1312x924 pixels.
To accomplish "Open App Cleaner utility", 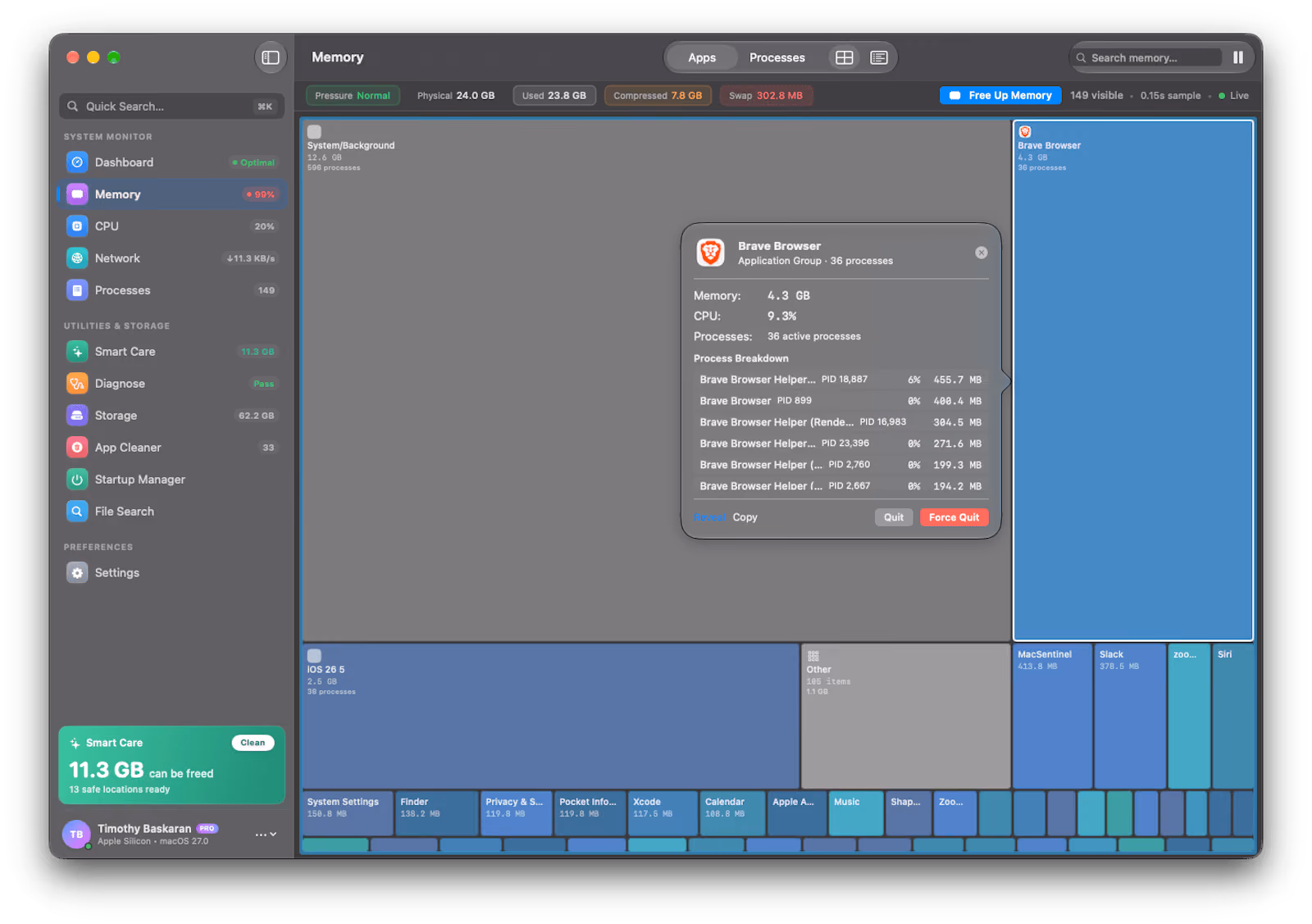I will pyautogui.click(x=171, y=448).
